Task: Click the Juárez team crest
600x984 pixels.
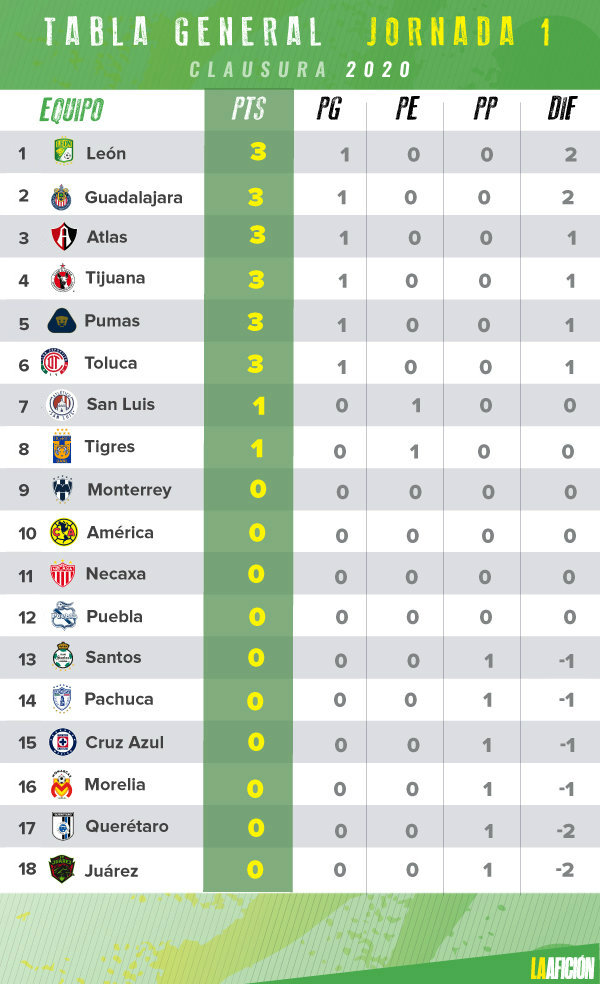Action: 62,869
